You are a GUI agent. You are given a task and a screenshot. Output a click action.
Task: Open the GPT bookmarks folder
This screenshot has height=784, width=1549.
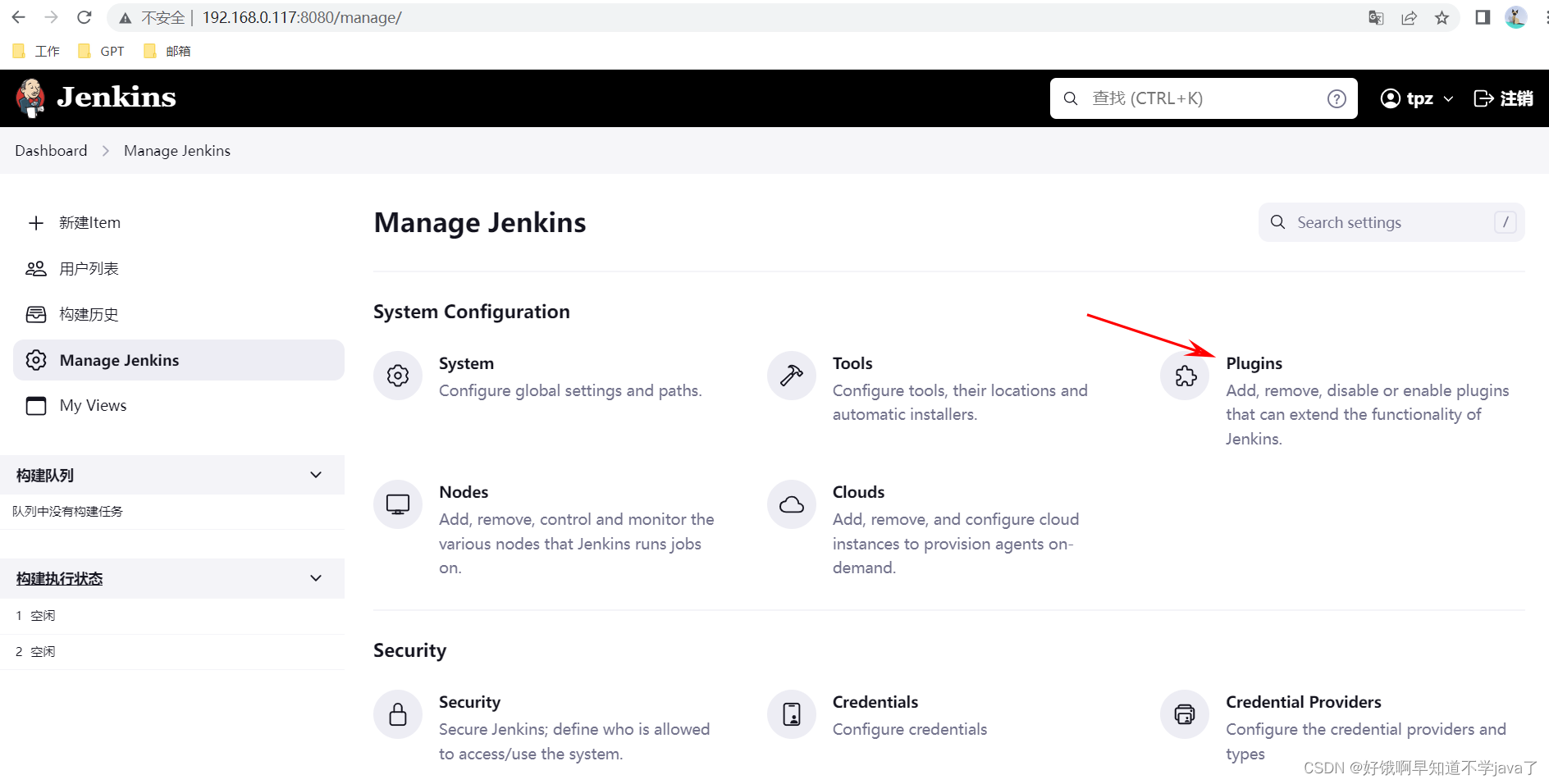click(x=101, y=51)
